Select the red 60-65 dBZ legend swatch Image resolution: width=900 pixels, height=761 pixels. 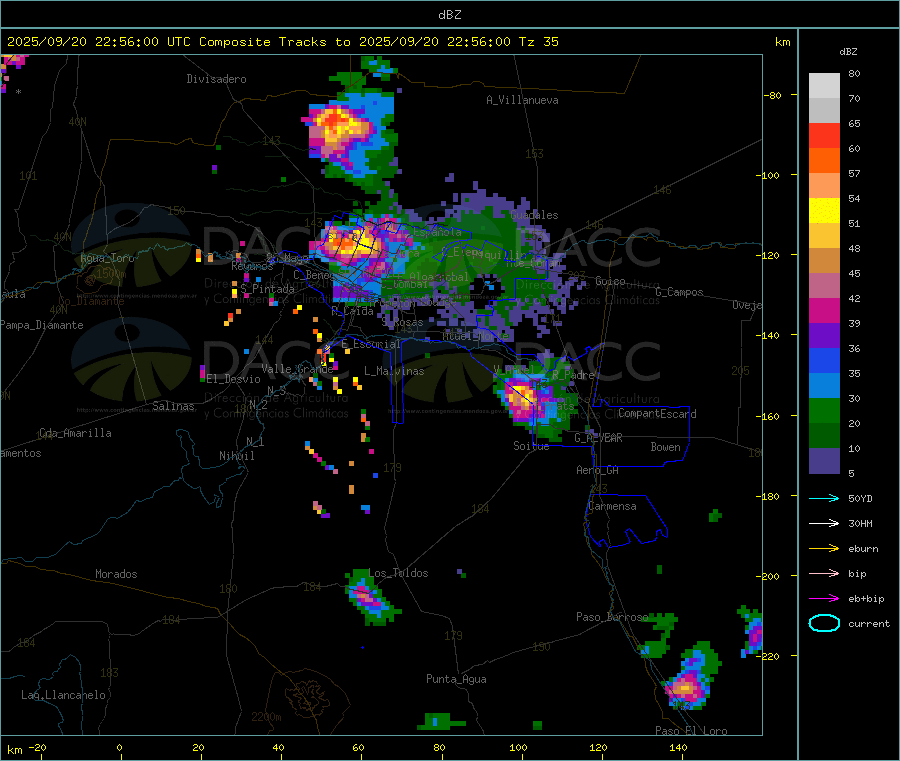pos(824,135)
